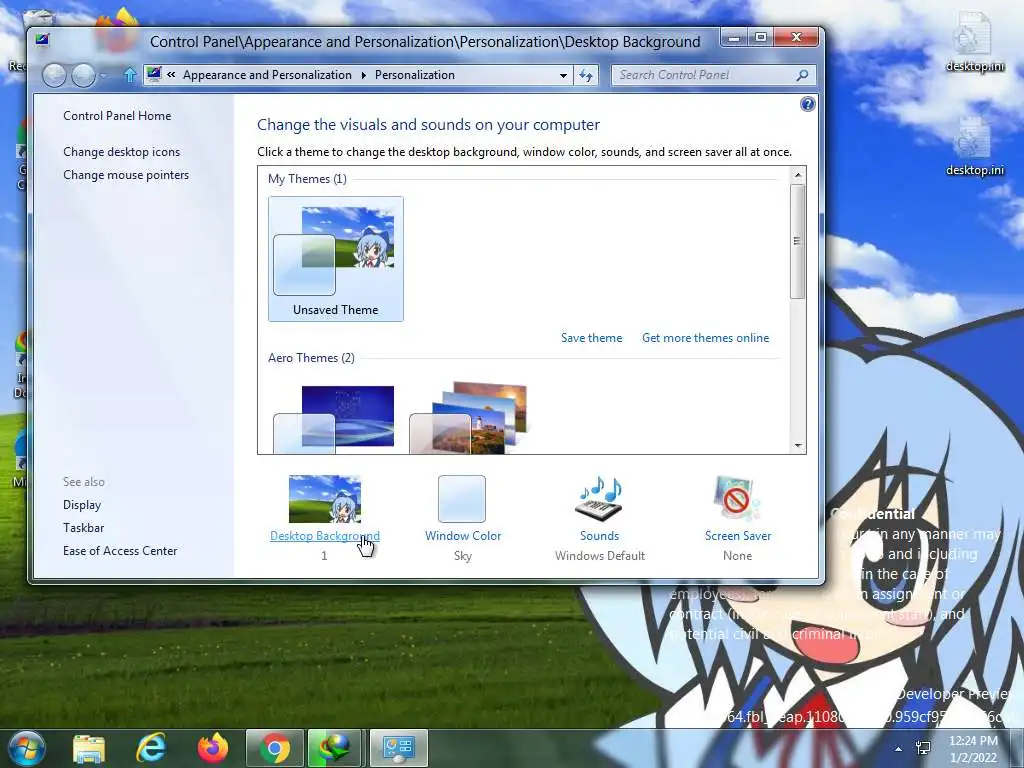Click the theme list scroll up arrow

(797, 175)
